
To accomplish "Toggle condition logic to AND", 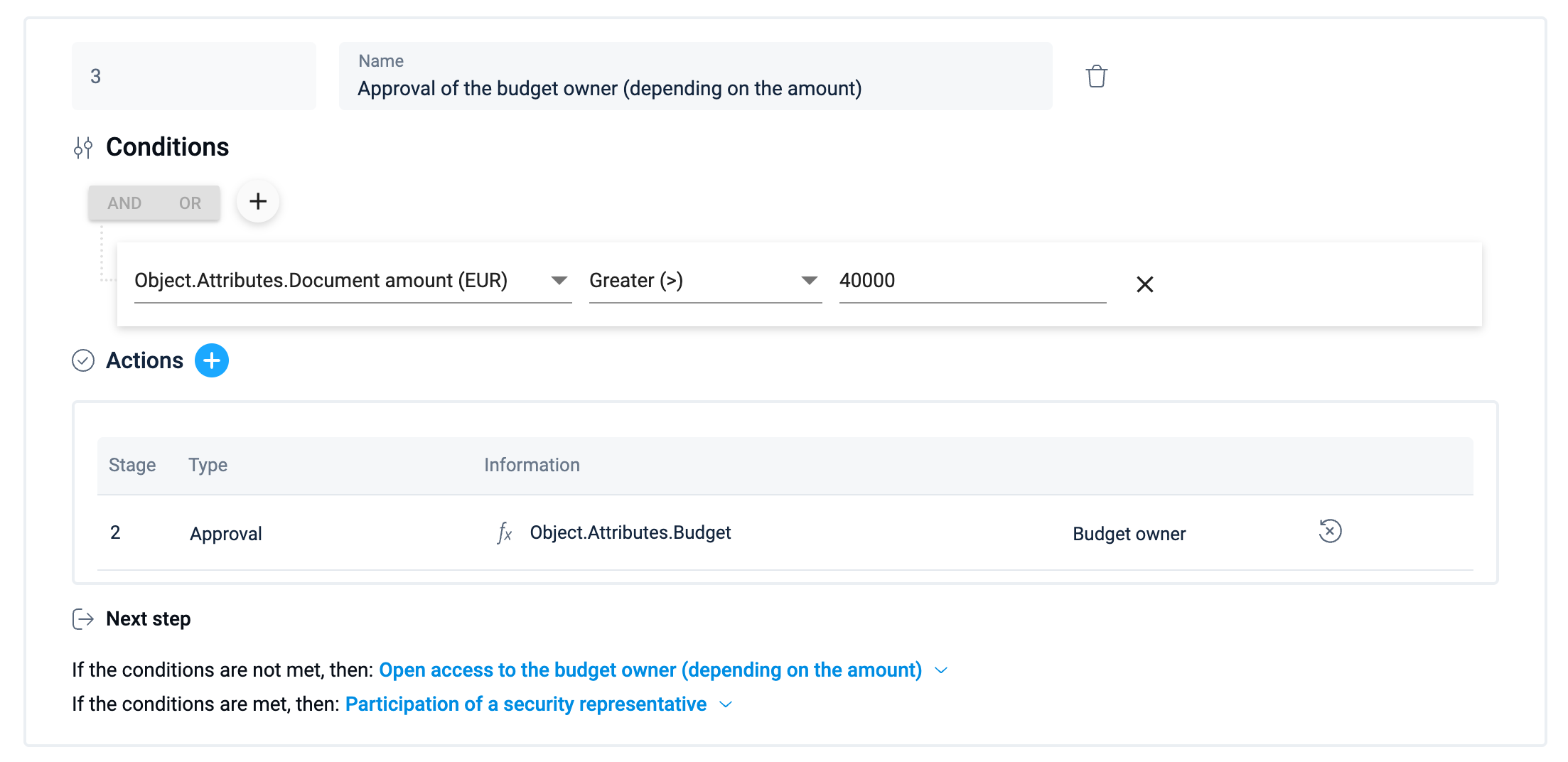I will [x=124, y=203].
